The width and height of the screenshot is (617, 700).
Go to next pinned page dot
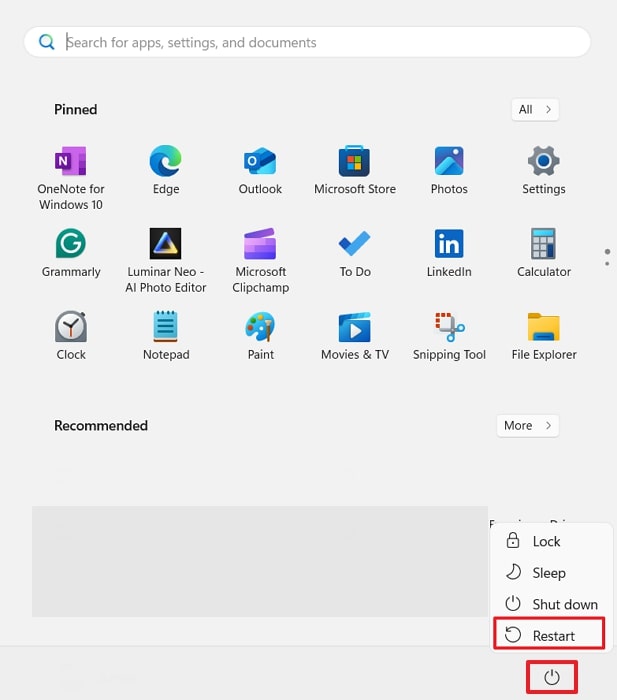(x=607, y=264)
